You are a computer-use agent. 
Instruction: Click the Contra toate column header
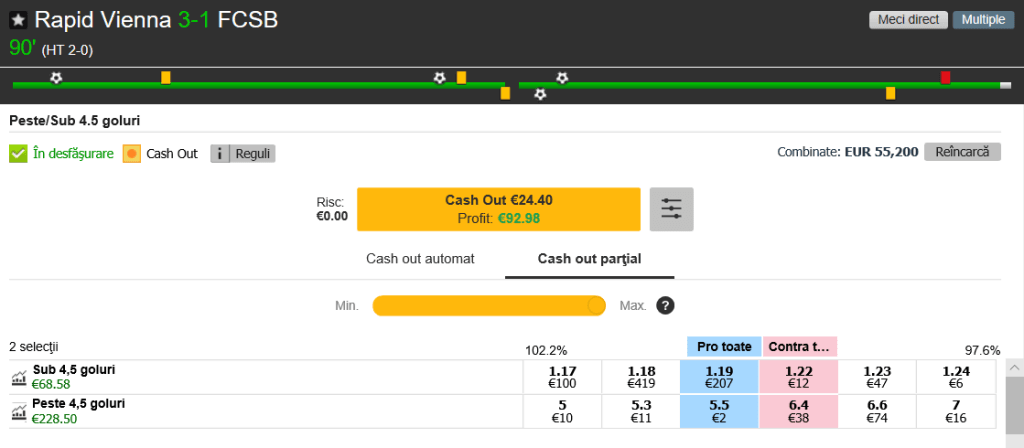[799, 347]
